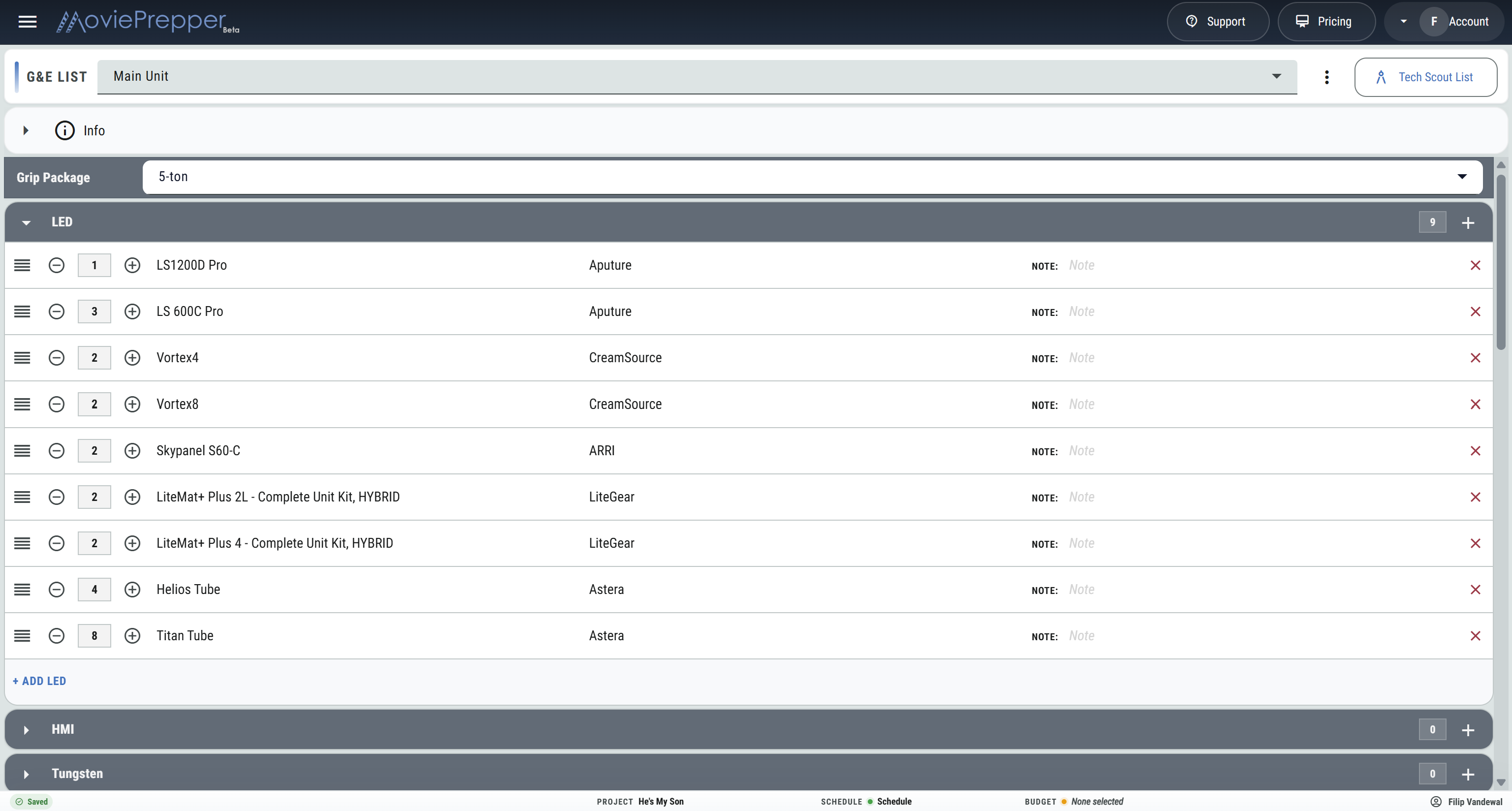This screenshot has height=811, width=1512.
Task: Click the LiteMat+ Plus 2L item name
Action: 278,497
